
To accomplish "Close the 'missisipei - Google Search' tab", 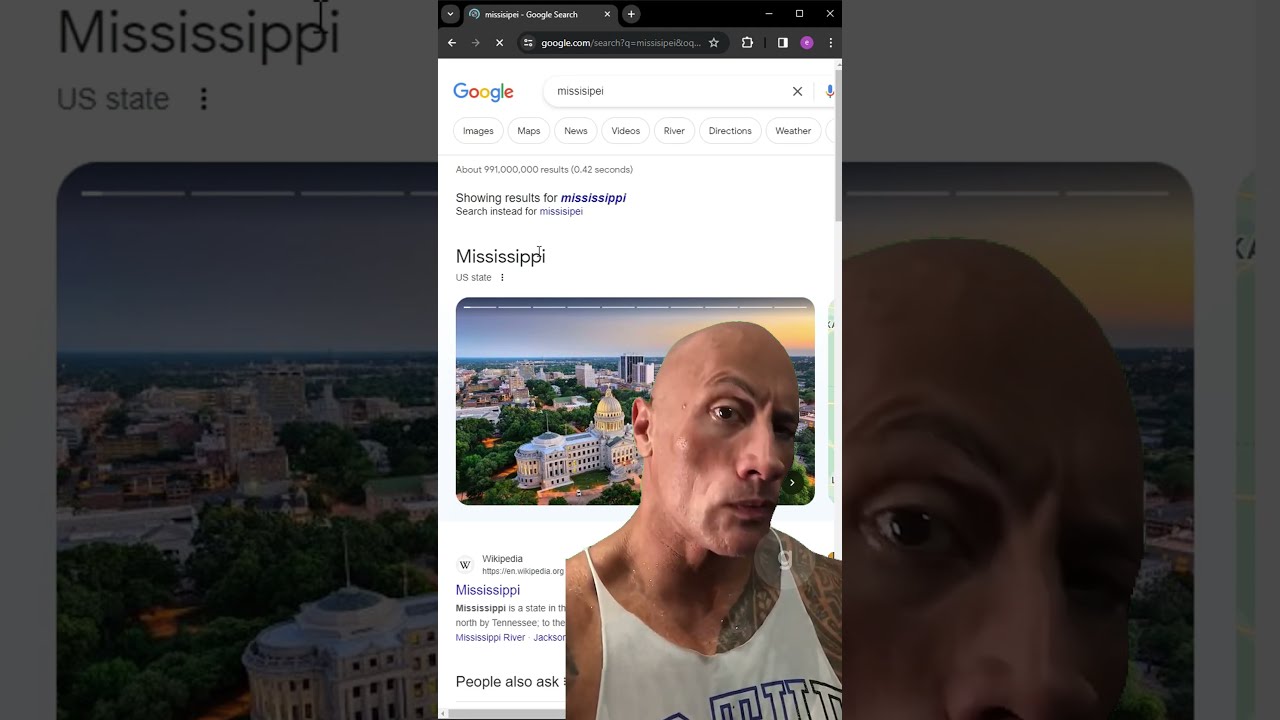I will click(607, 14).
